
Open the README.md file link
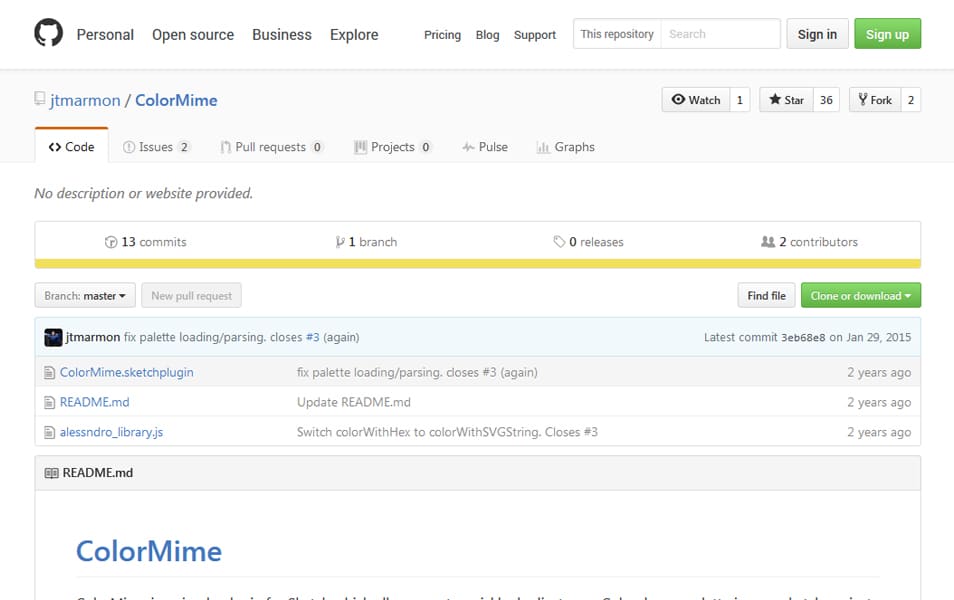94,403
